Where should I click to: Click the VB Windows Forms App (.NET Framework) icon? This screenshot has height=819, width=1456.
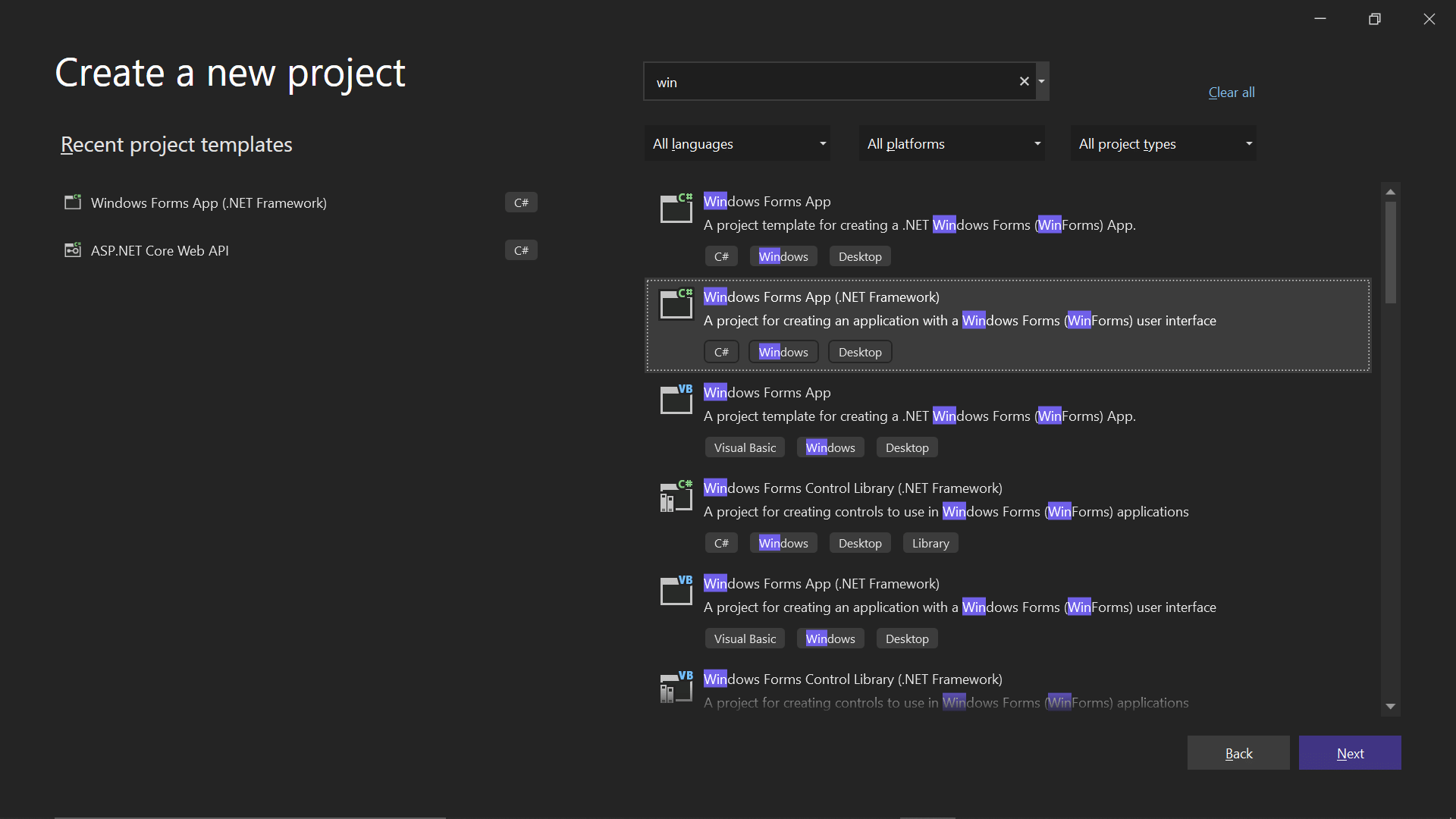tap(676, 590)
